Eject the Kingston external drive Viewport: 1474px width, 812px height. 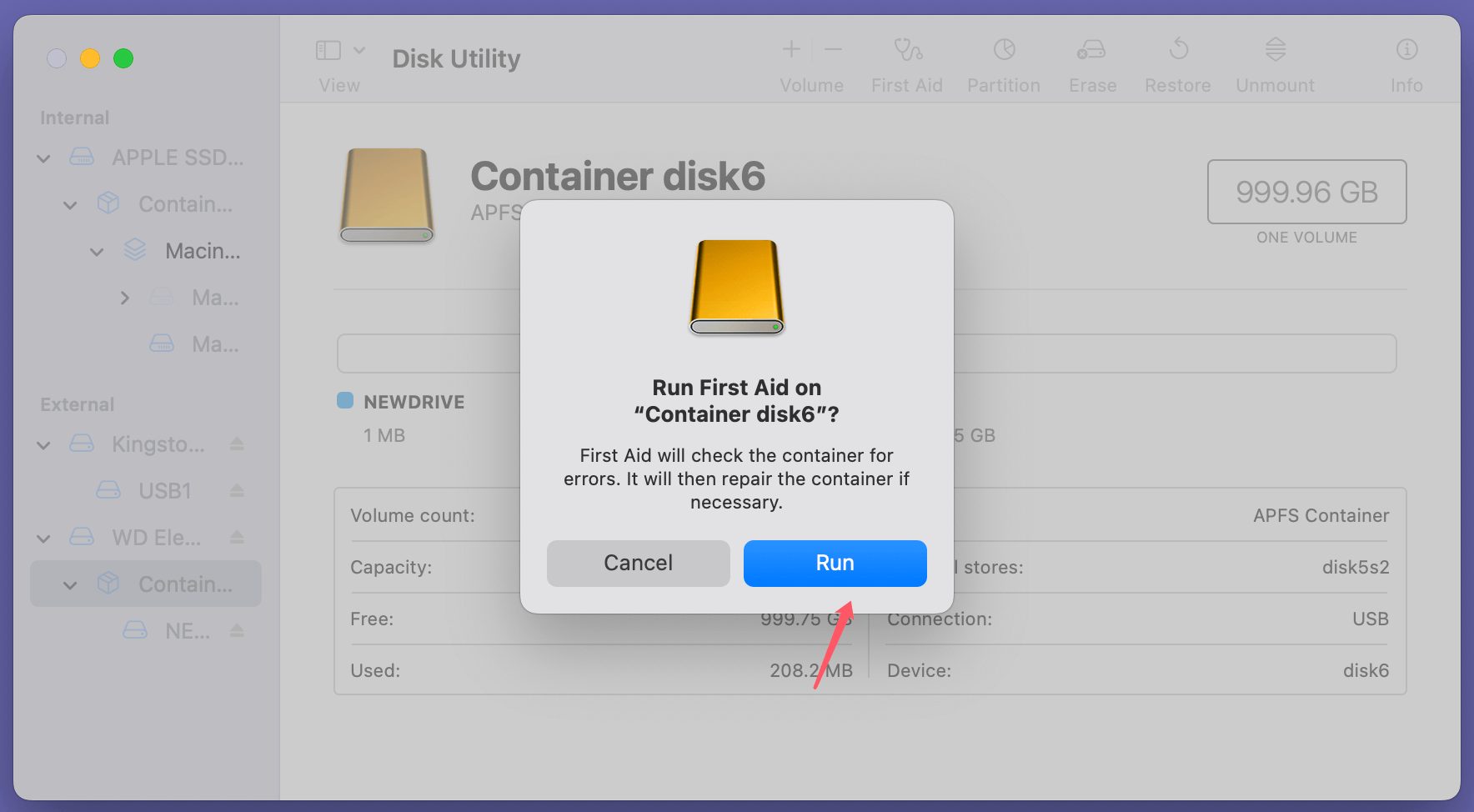[236, 444]
